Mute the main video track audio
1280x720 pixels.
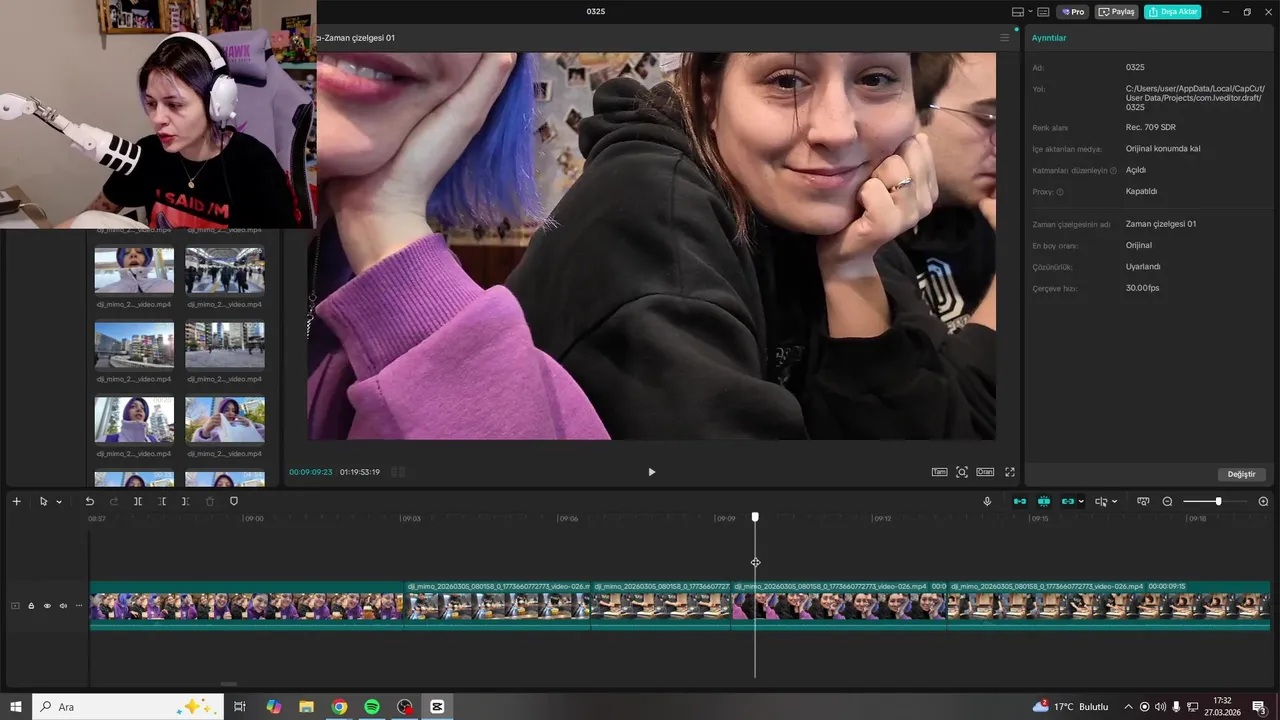pos(63,606)
